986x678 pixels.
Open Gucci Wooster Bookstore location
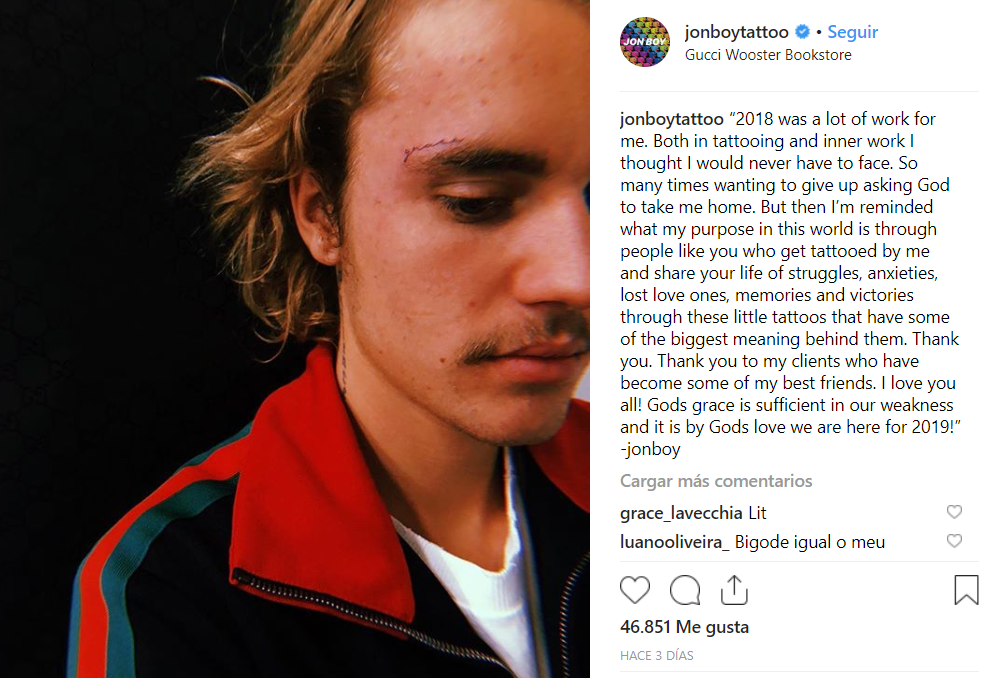pyautogui.click(x=768, y=55)
